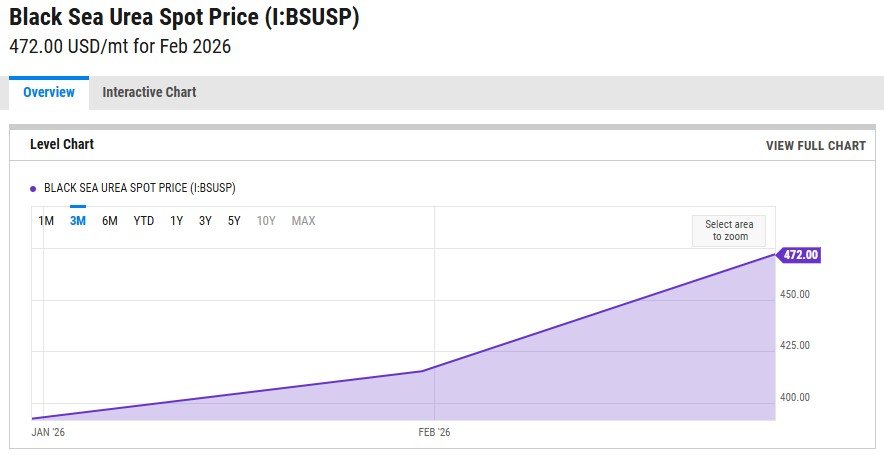Switch chart range to YTD
Image resolution: width=884 pixels, height=458 pixels.
144,221
